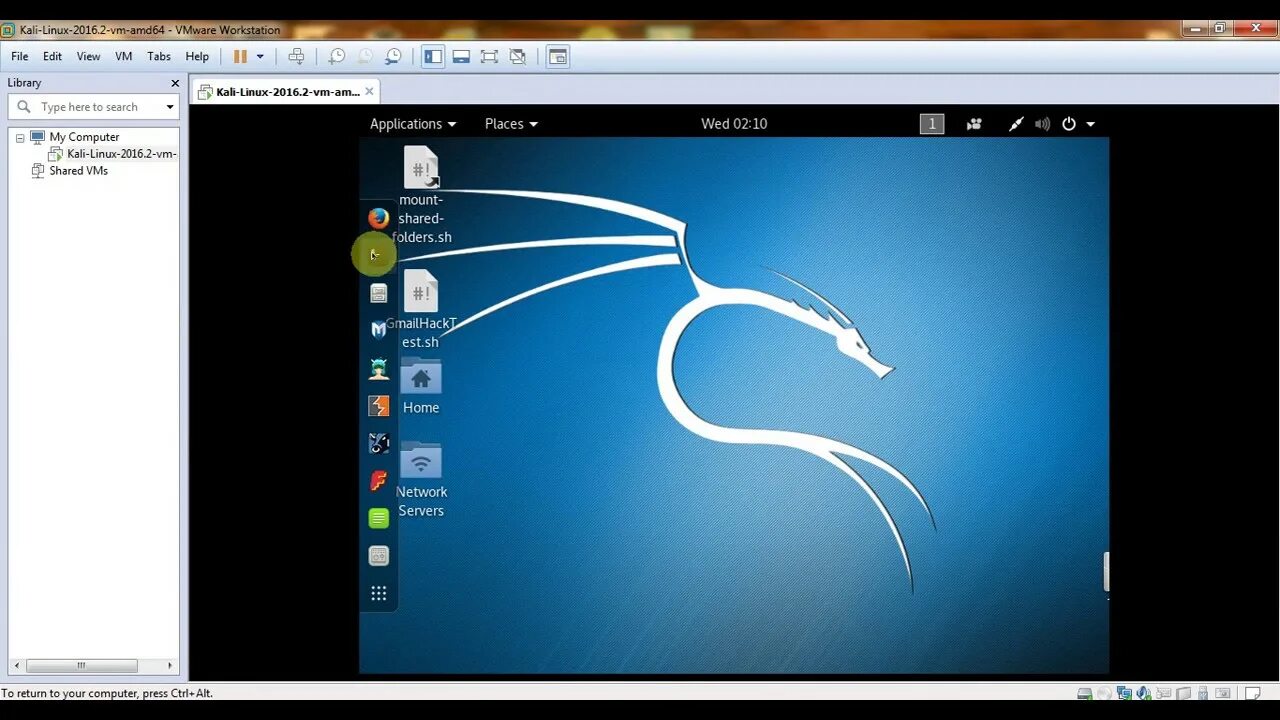The image size is (1280, 720).
Task: Open Armitage from the Kali dock
Action: click(378, 368)
